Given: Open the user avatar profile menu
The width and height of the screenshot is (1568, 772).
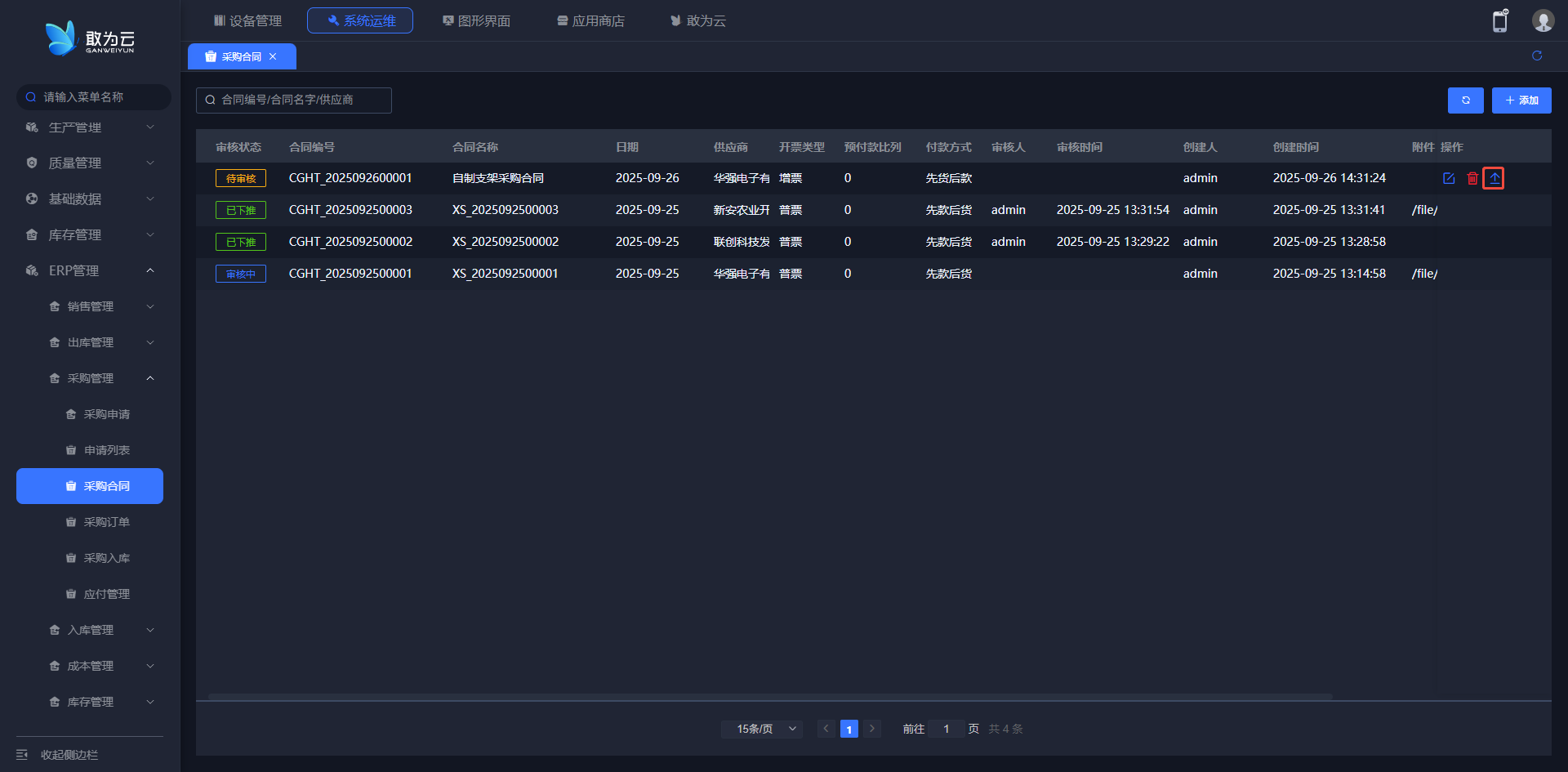Looking at the screenshot, I should 1542,21.
